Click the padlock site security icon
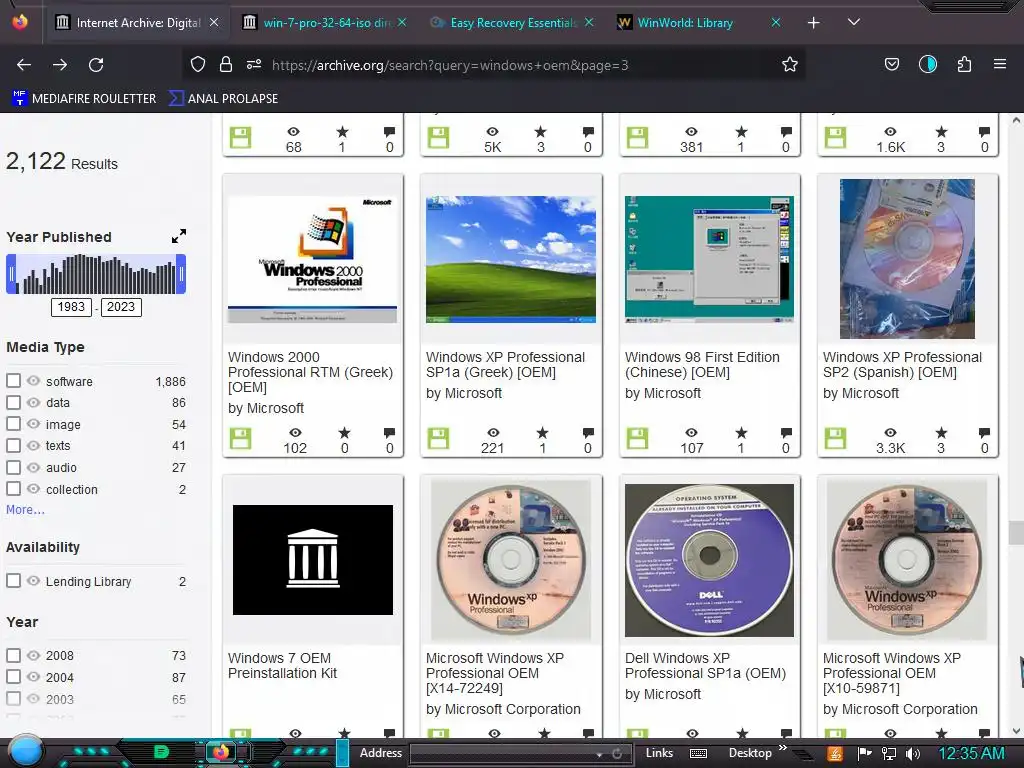The height and width of the screenshot is (768, 1024). coord(226,64)
